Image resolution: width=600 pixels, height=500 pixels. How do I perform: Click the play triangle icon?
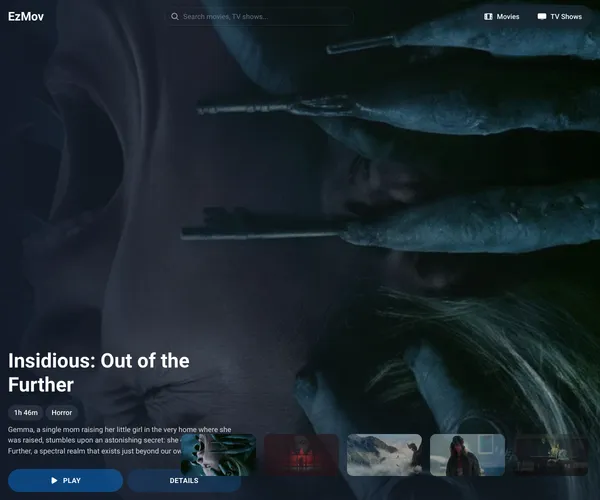pyautogui.click(x=54, y=480)
